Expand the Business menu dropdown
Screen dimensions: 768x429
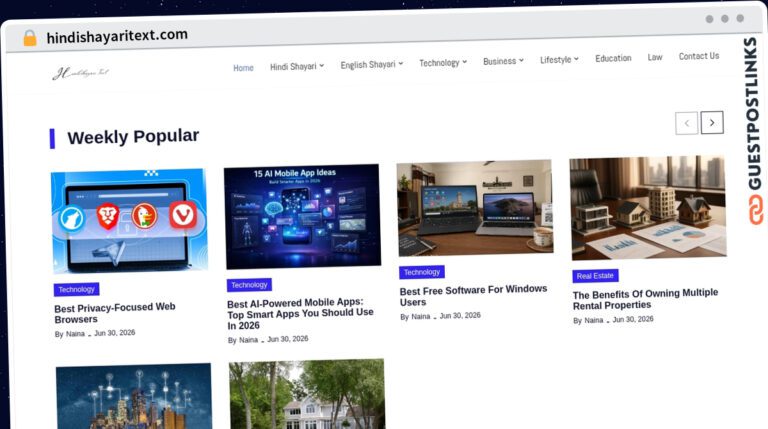503,61
